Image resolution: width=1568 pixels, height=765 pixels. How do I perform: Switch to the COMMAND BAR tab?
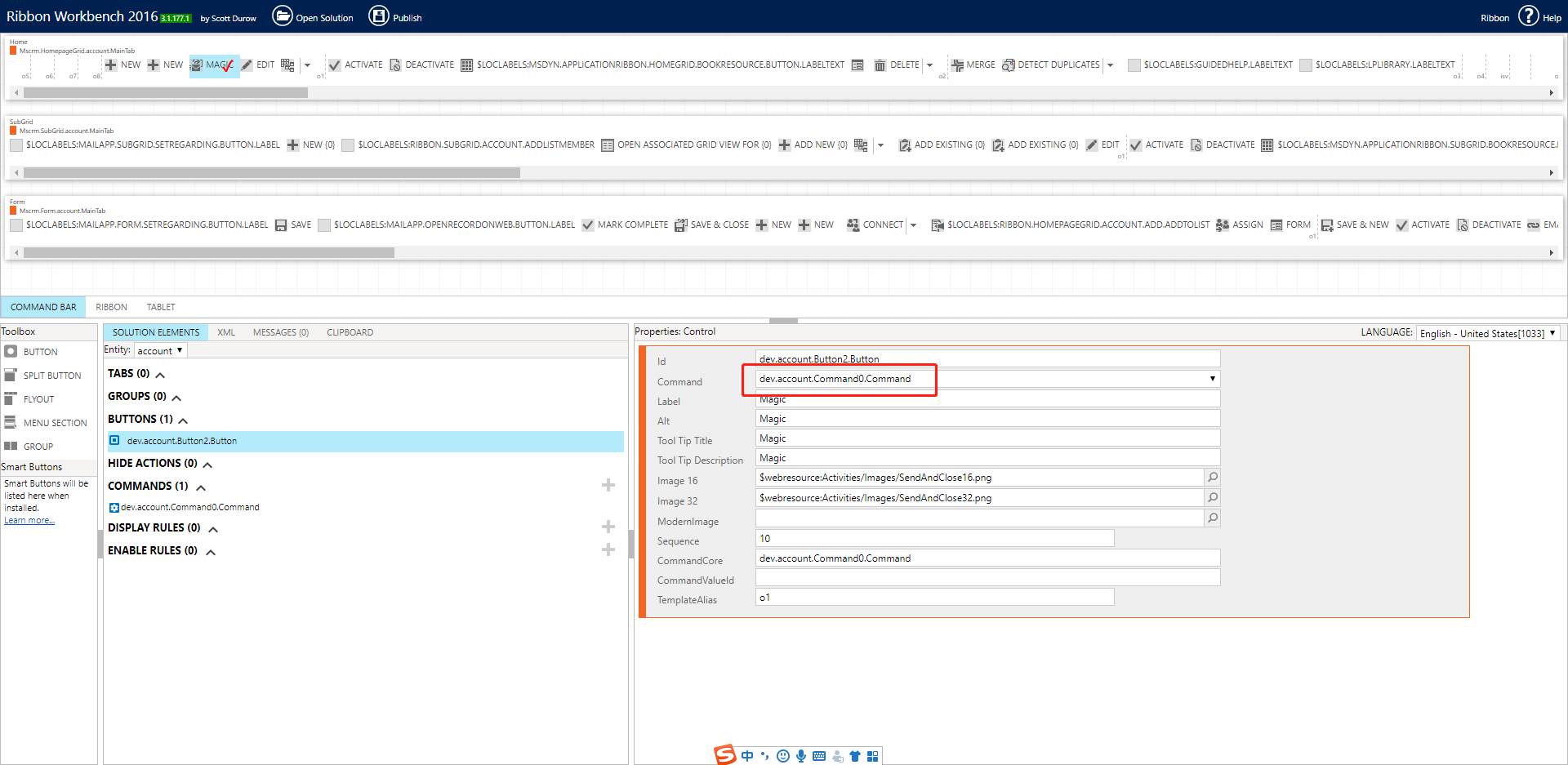coord(43,307)
